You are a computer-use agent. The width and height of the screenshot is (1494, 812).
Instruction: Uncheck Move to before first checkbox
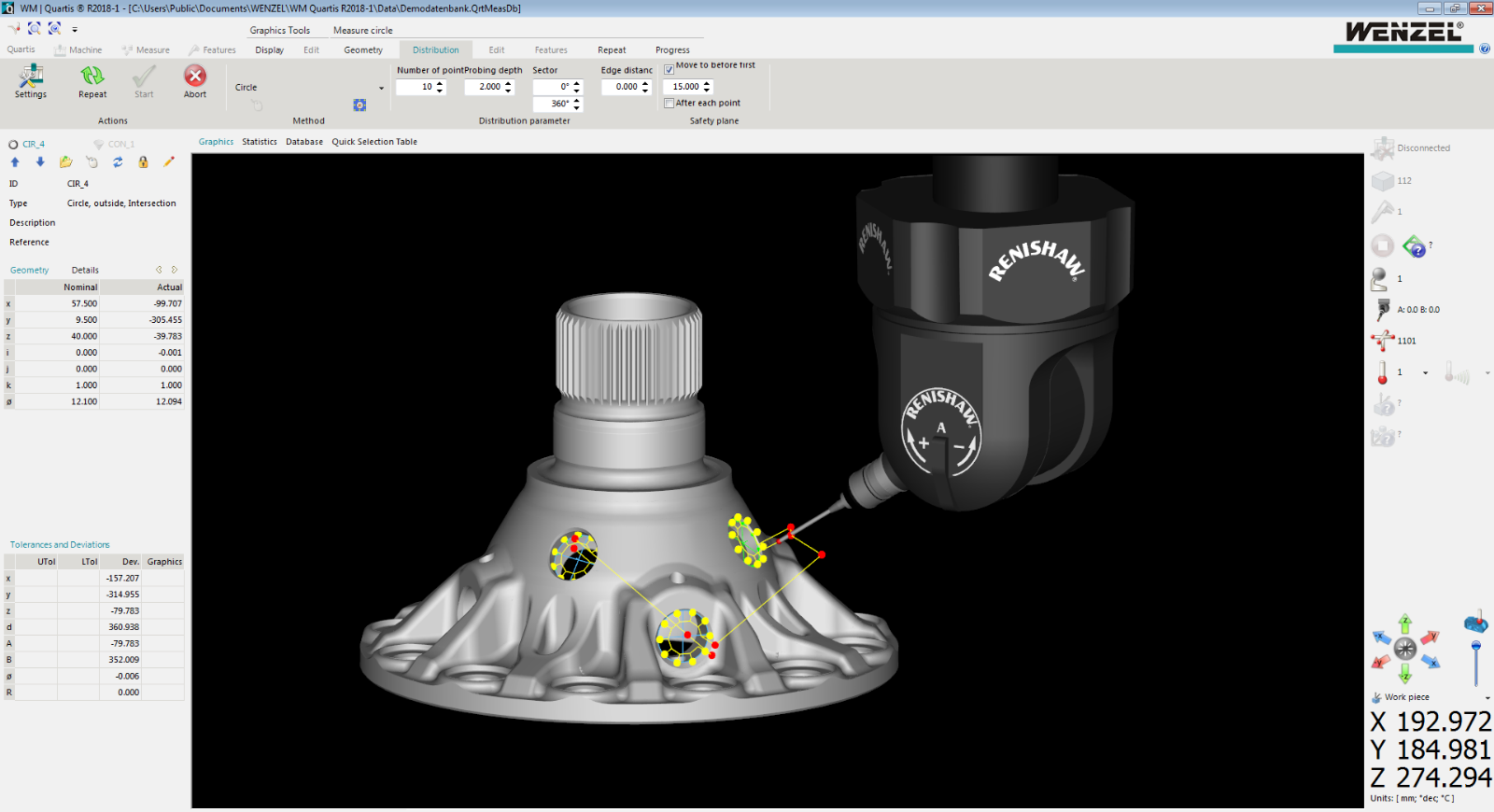(669, 70)
